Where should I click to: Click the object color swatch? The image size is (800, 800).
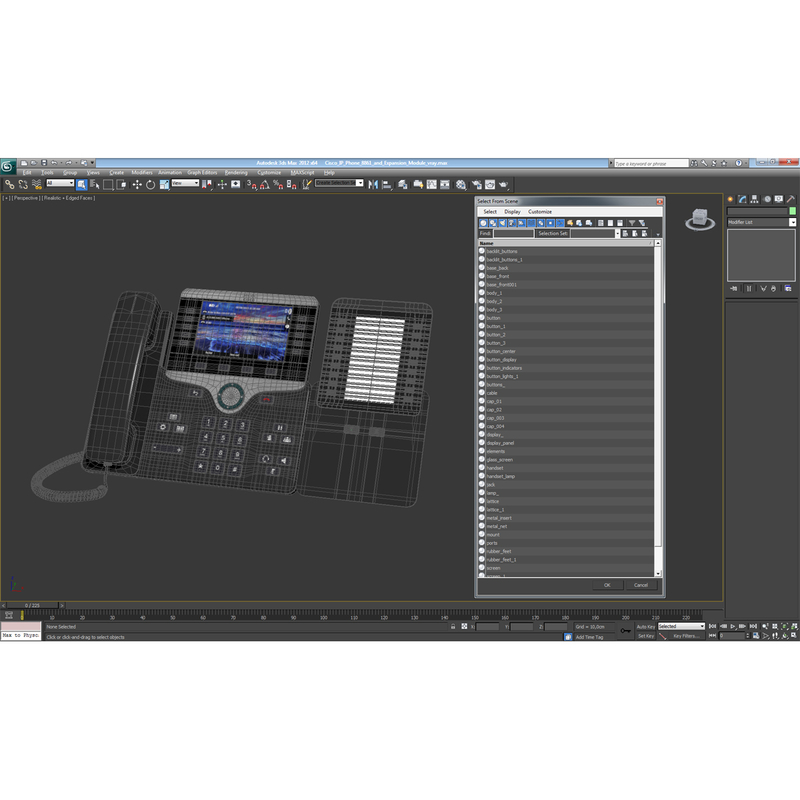pos(793,211)
